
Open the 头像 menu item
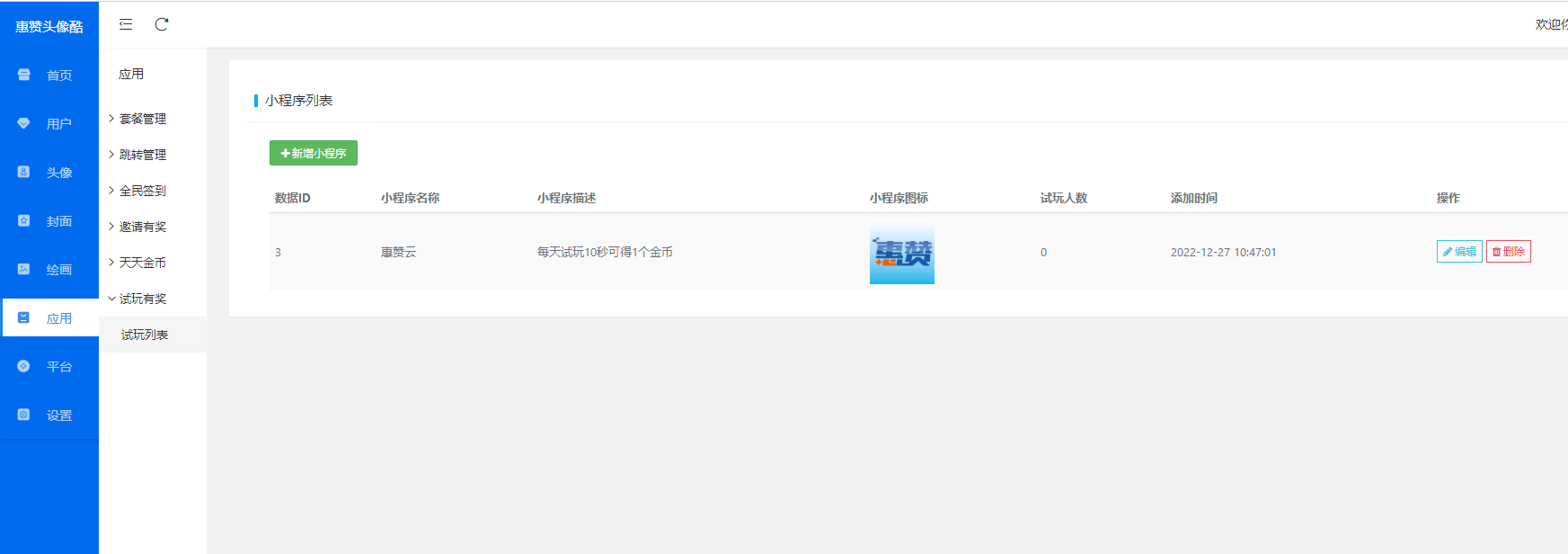(x=49, y=172)
